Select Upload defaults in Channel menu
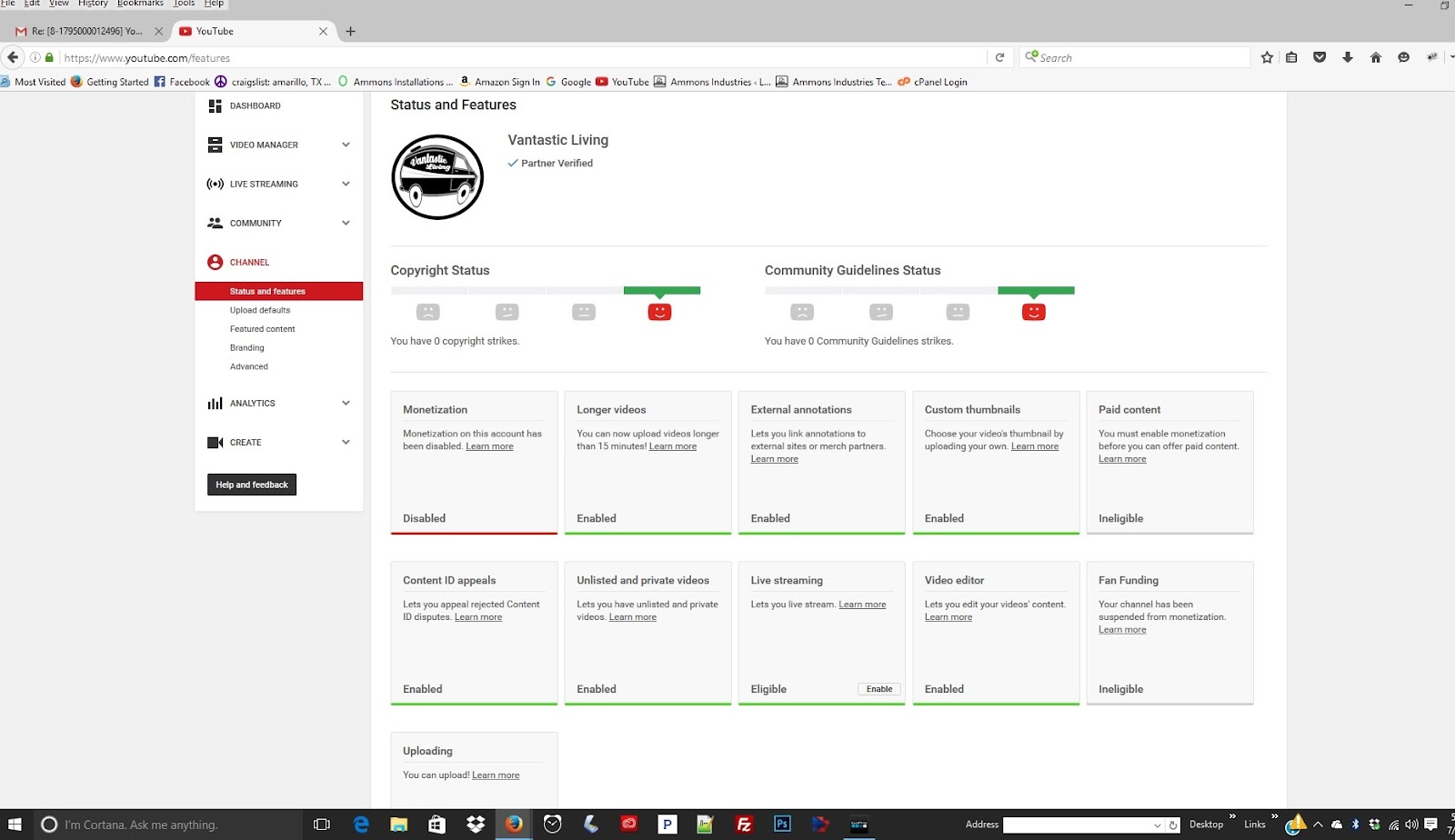This screenshot has height=840, width=1455. coord(260,310)
